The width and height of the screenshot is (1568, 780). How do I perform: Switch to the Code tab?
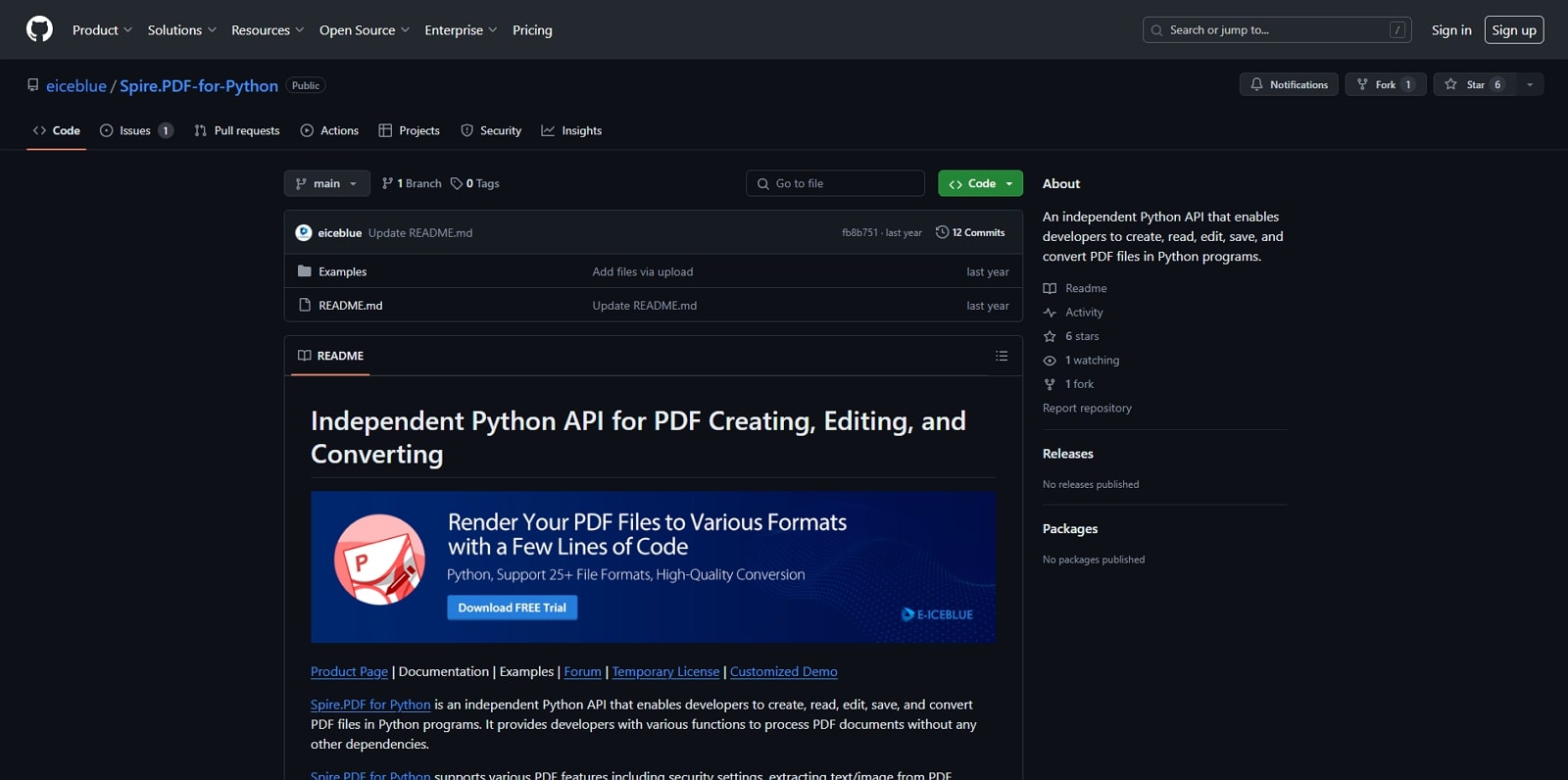[x=57, y=130]
